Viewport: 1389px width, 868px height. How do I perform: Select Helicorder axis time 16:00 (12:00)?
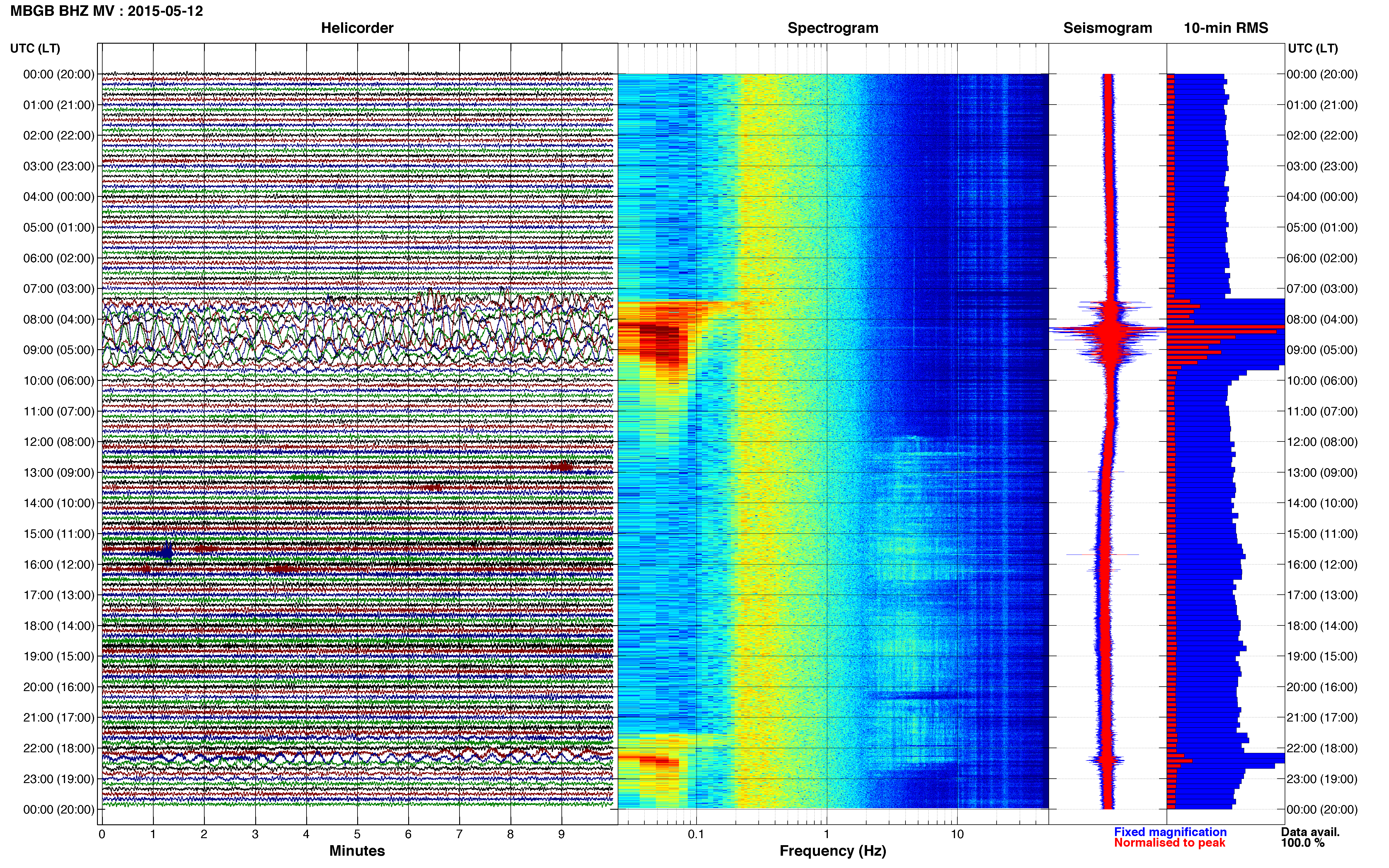pos(59,564)
